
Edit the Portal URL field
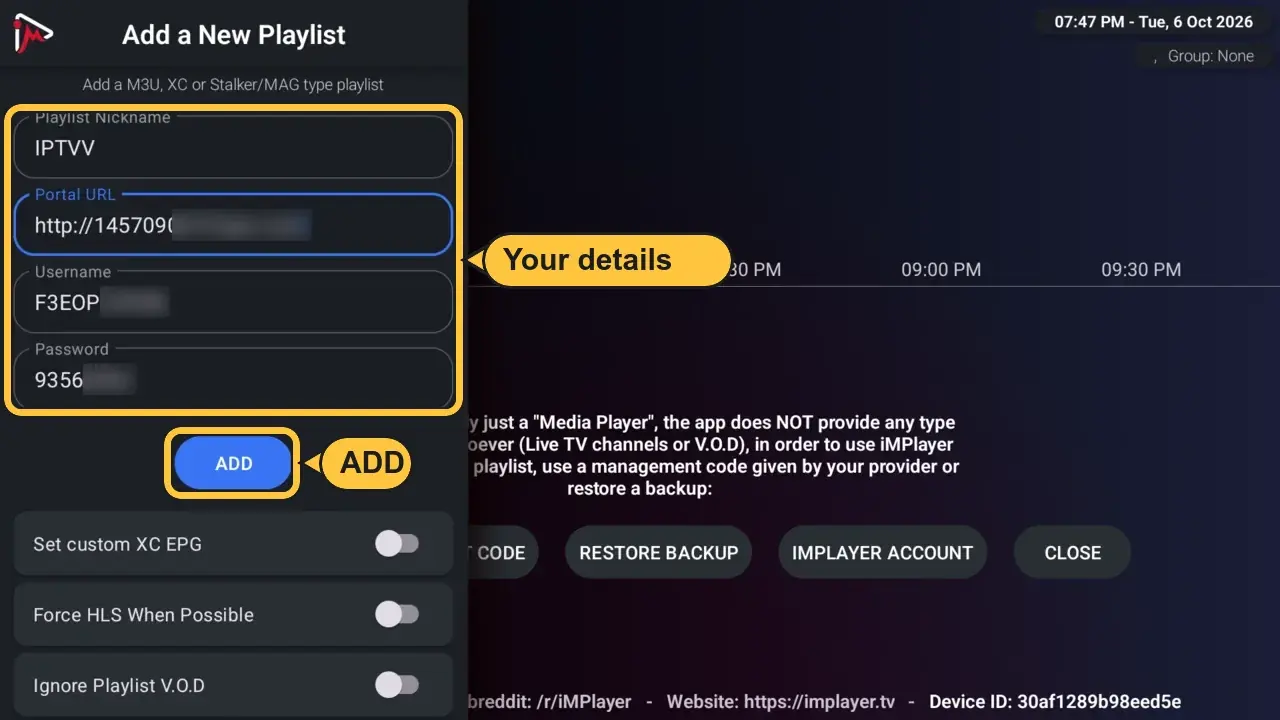tap(233, 224)
